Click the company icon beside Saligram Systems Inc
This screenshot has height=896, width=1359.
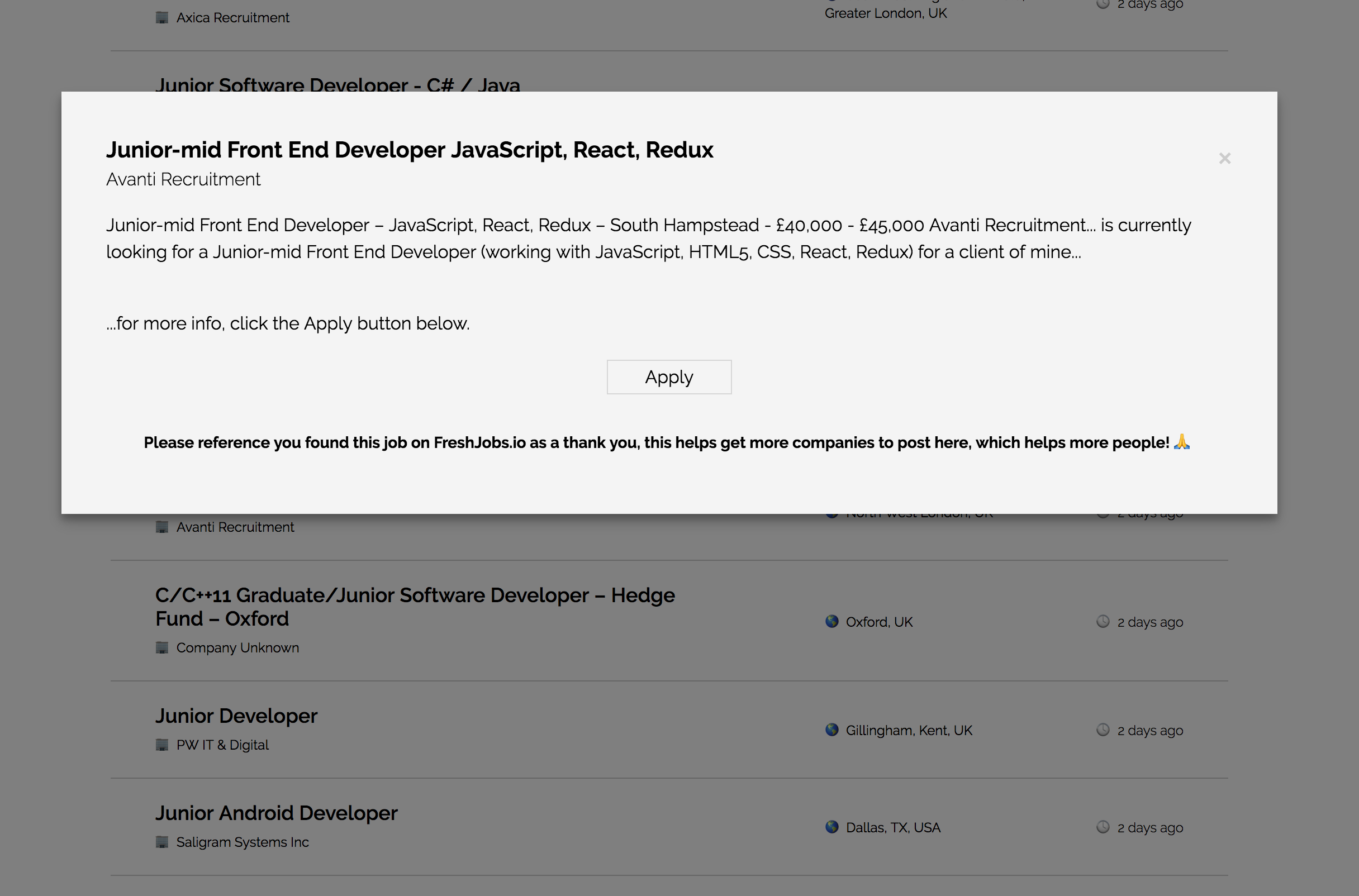161,842
